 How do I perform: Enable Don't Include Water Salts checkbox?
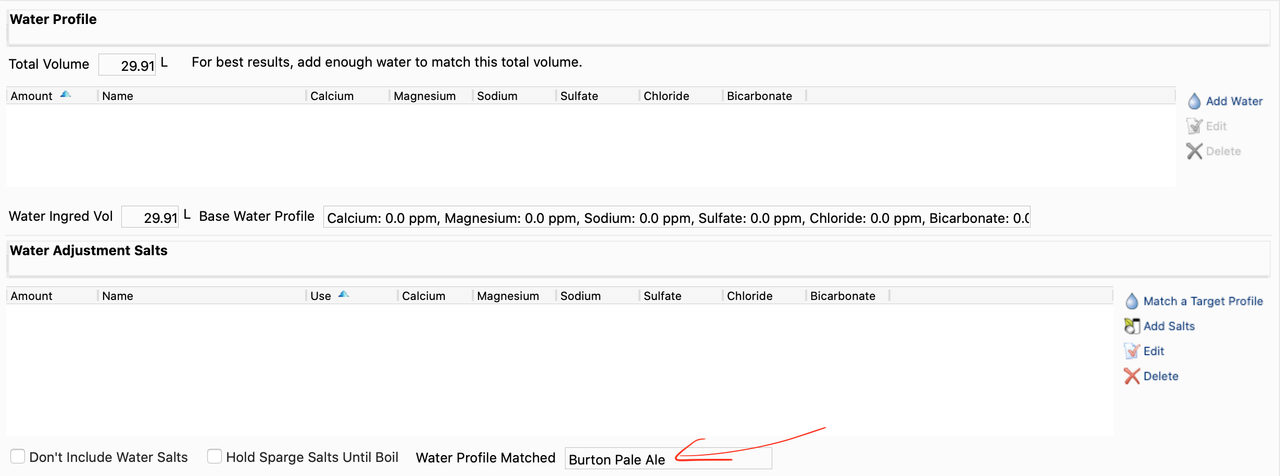coord(17,457)
